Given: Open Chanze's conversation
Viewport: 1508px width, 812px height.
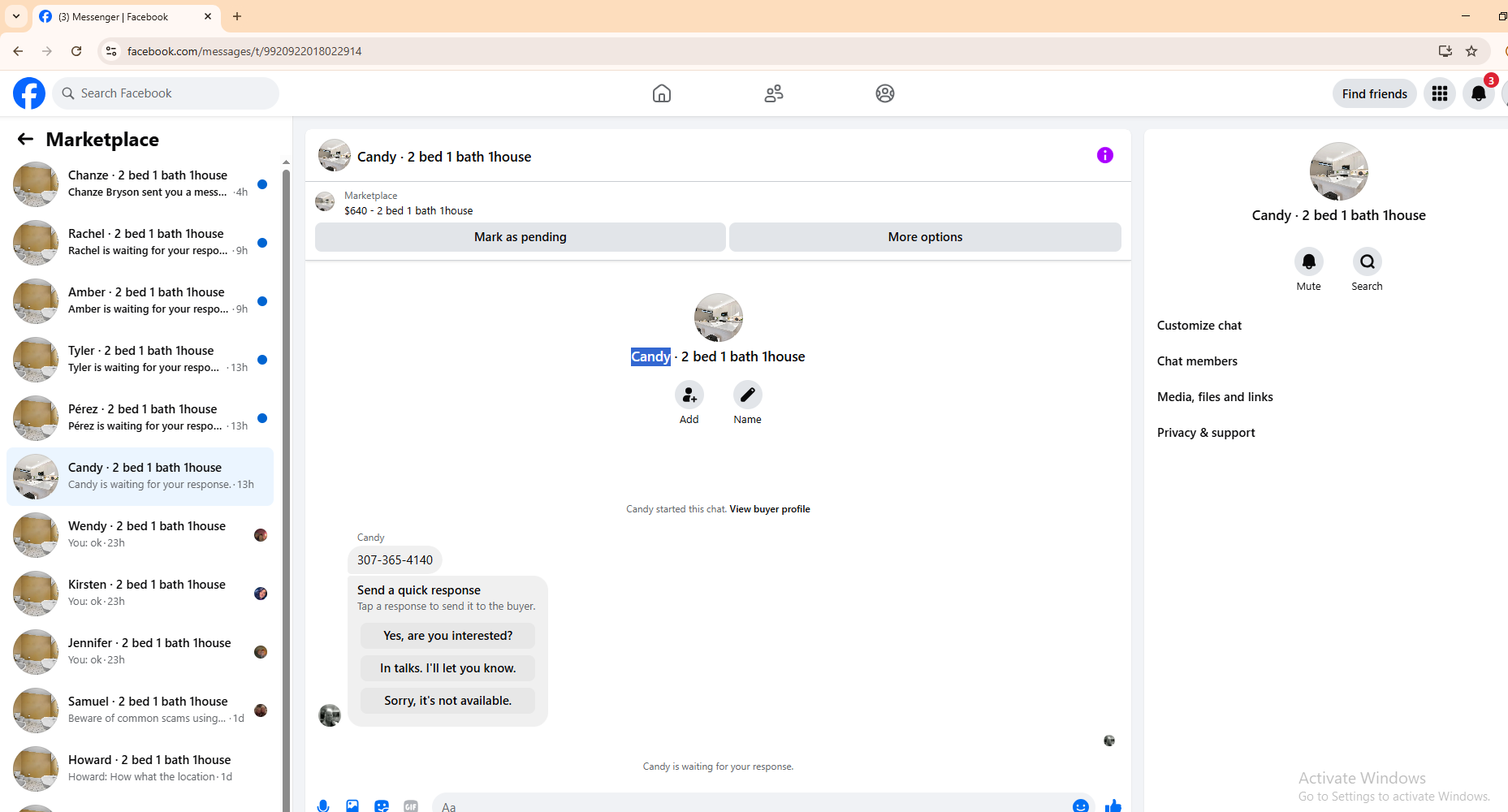Looking at the screenshot, I should [x=140, y=184].
